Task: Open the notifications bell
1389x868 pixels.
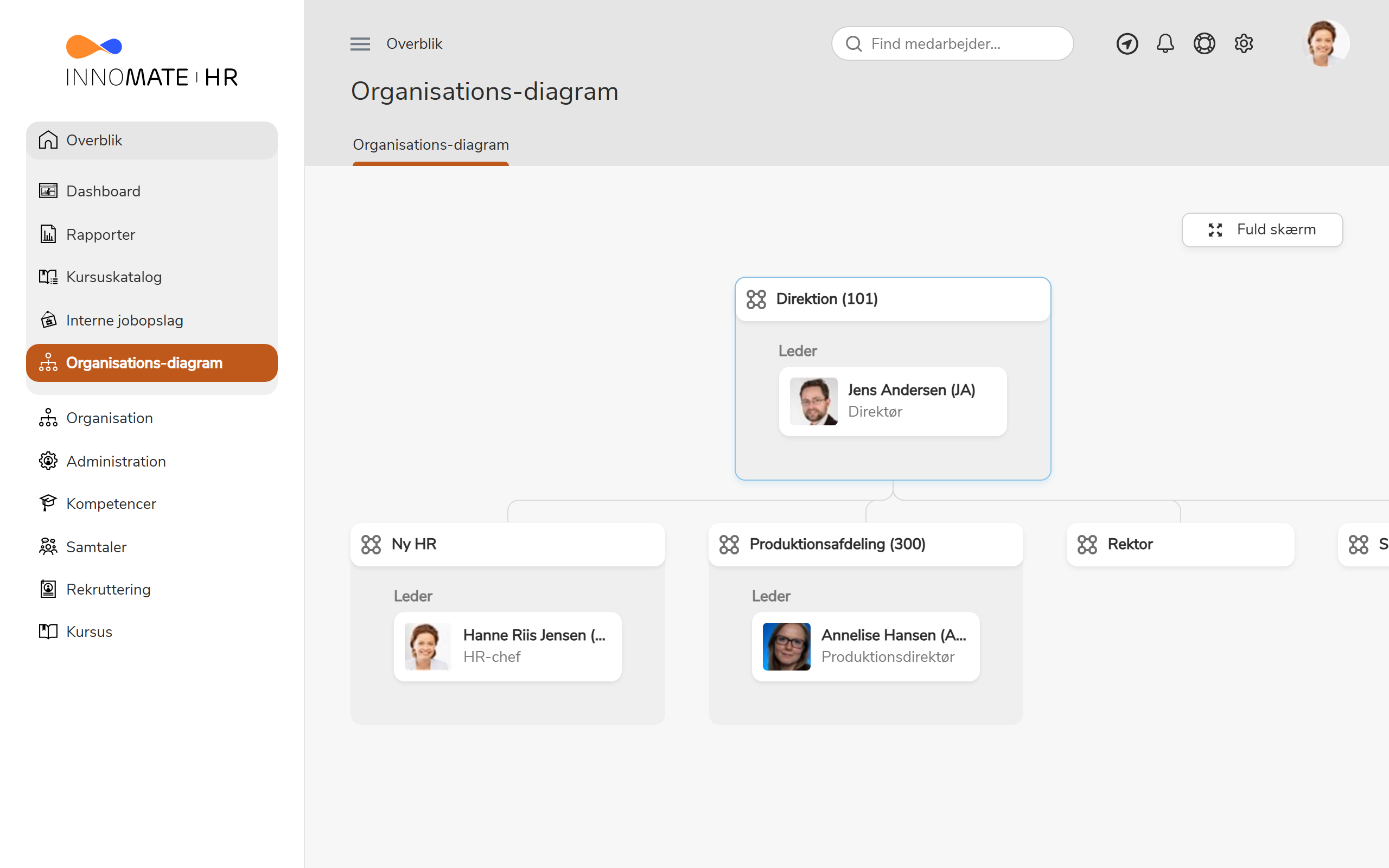Action: click(x=1165, y=43)
